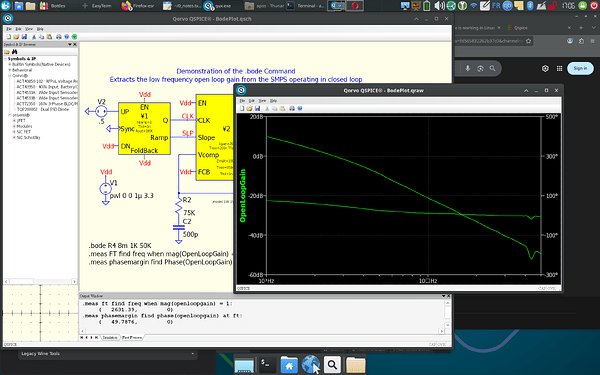The width and height of the screenshot is (600, 375).
Task: Click output window vertical scrollbar
Action: tap(447, 314)
